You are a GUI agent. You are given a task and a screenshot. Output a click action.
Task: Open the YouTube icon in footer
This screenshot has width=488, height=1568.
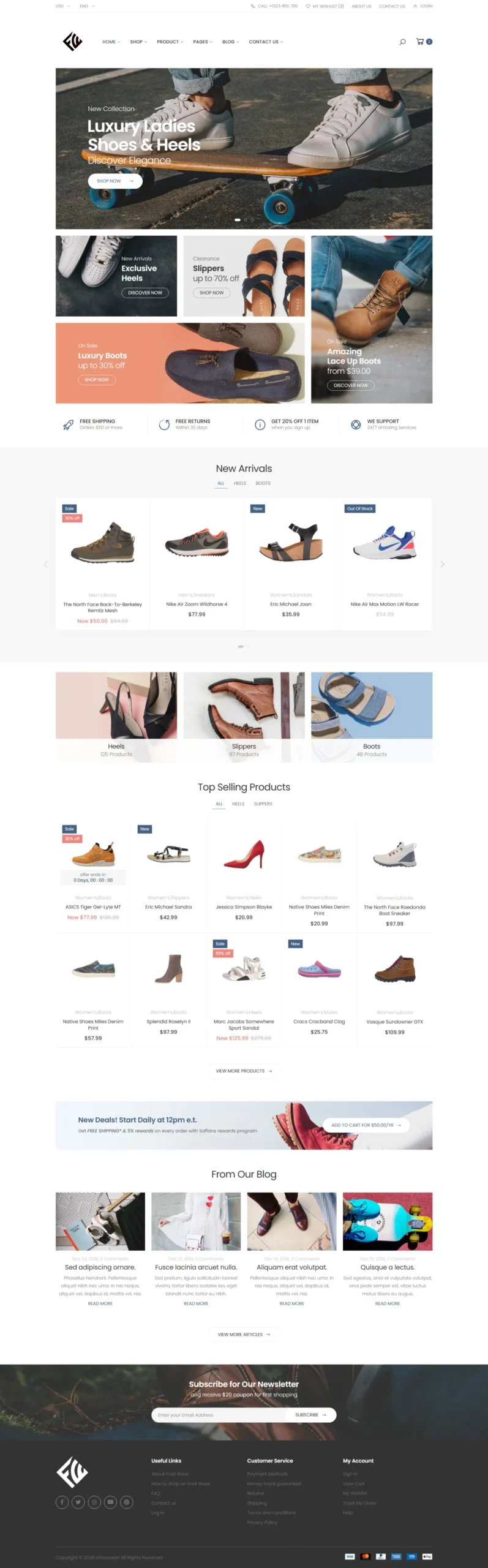coord(110,1502)
